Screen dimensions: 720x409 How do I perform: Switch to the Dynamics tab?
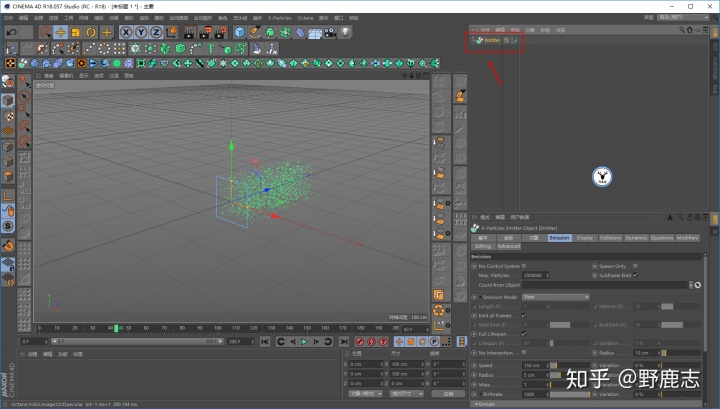[636, 238]
